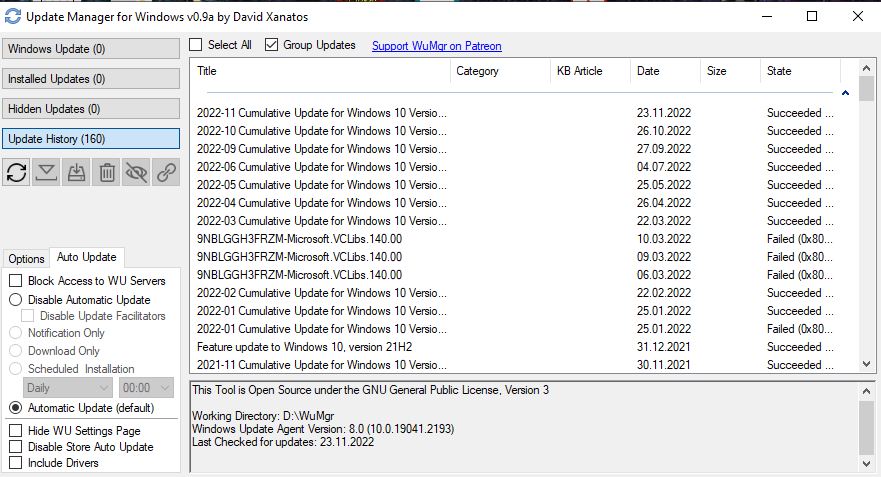Select VCLibs row dated 10.03.2022

[515, 239]
